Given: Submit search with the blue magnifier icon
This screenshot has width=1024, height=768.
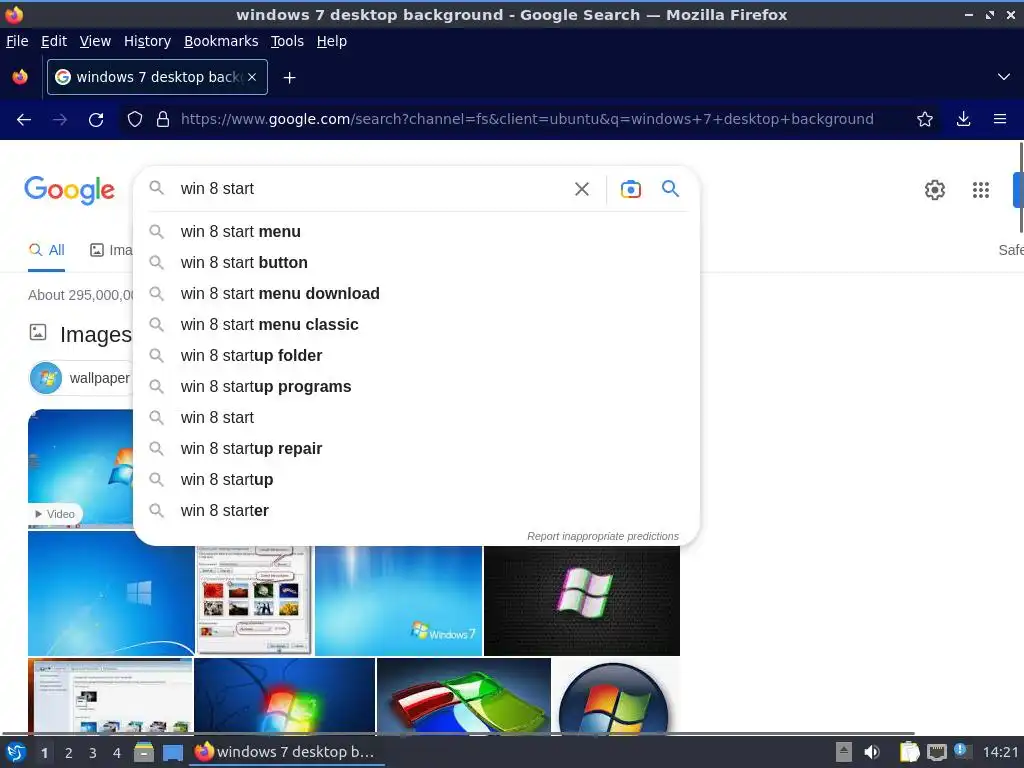Looking at the screenshot, I should pos(671,189).
